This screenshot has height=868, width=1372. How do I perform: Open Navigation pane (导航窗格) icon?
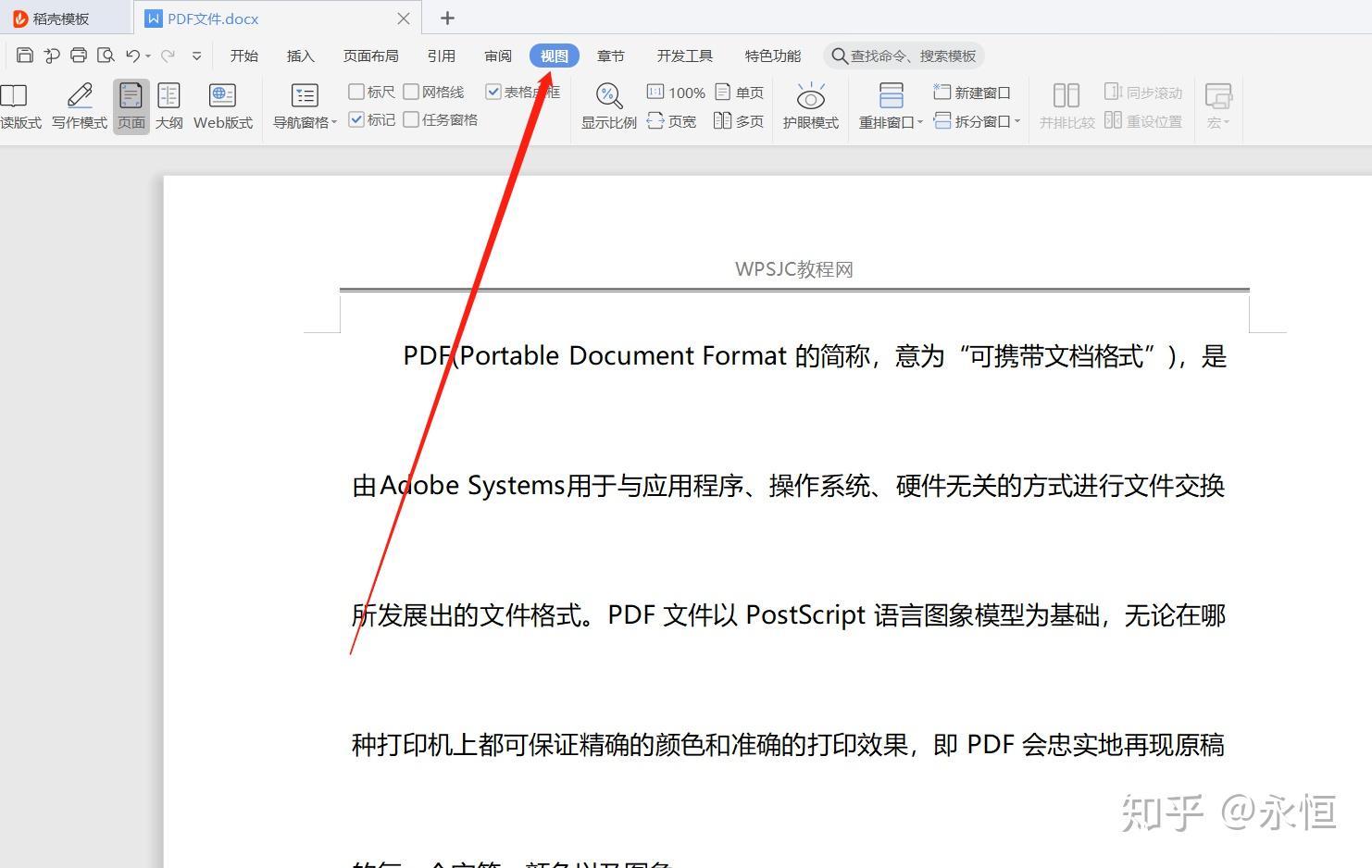click(x=304, y=96)
